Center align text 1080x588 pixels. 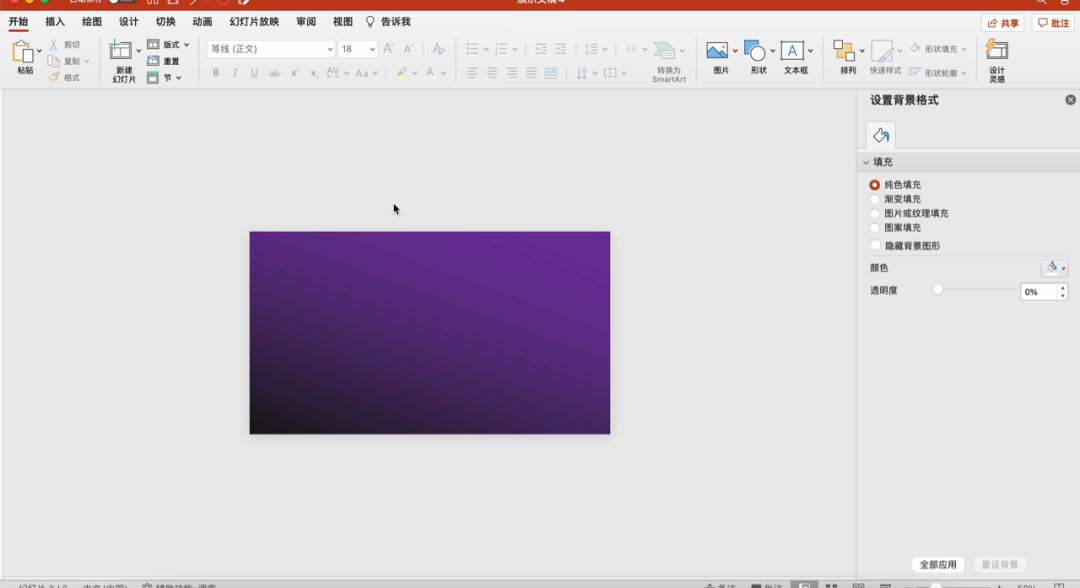492,73
